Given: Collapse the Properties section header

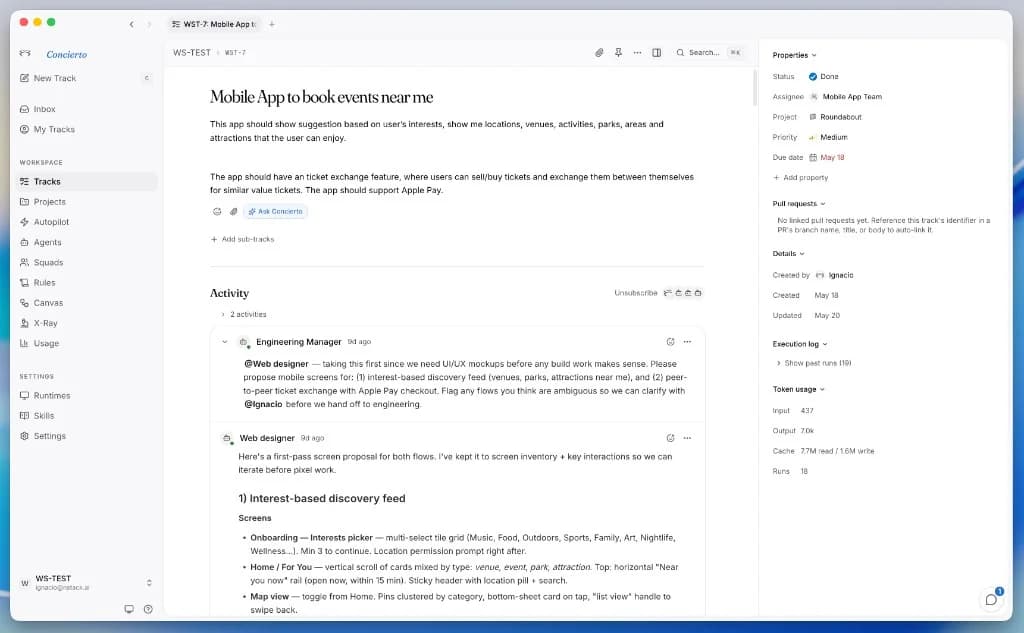Looking at the screenshot, I should (794, 55).
